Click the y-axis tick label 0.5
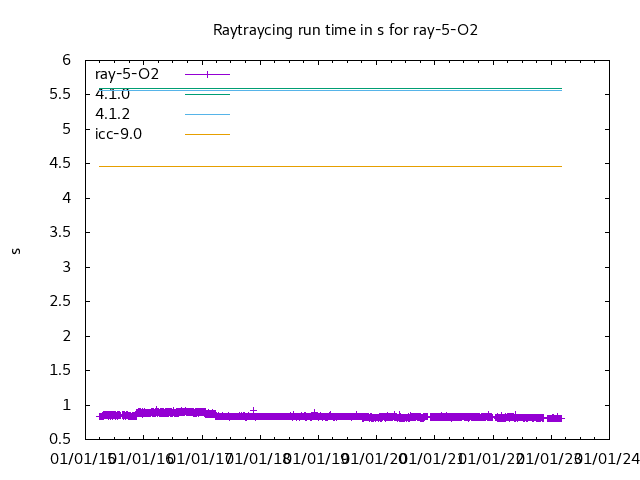640x480 pixels. (61, 440)
